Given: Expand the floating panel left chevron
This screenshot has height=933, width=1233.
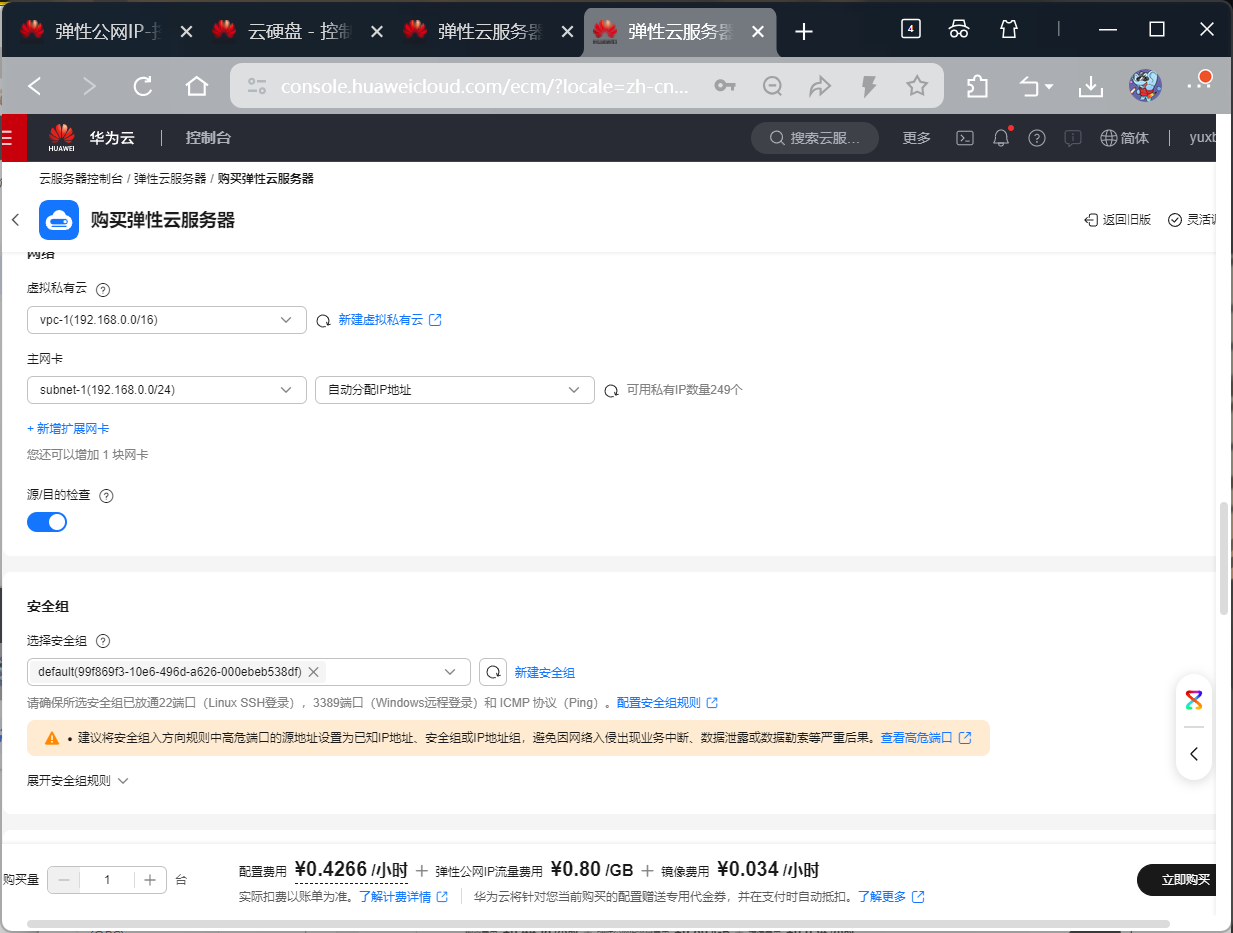Looking at the screenshot, I should point(1194,754).
